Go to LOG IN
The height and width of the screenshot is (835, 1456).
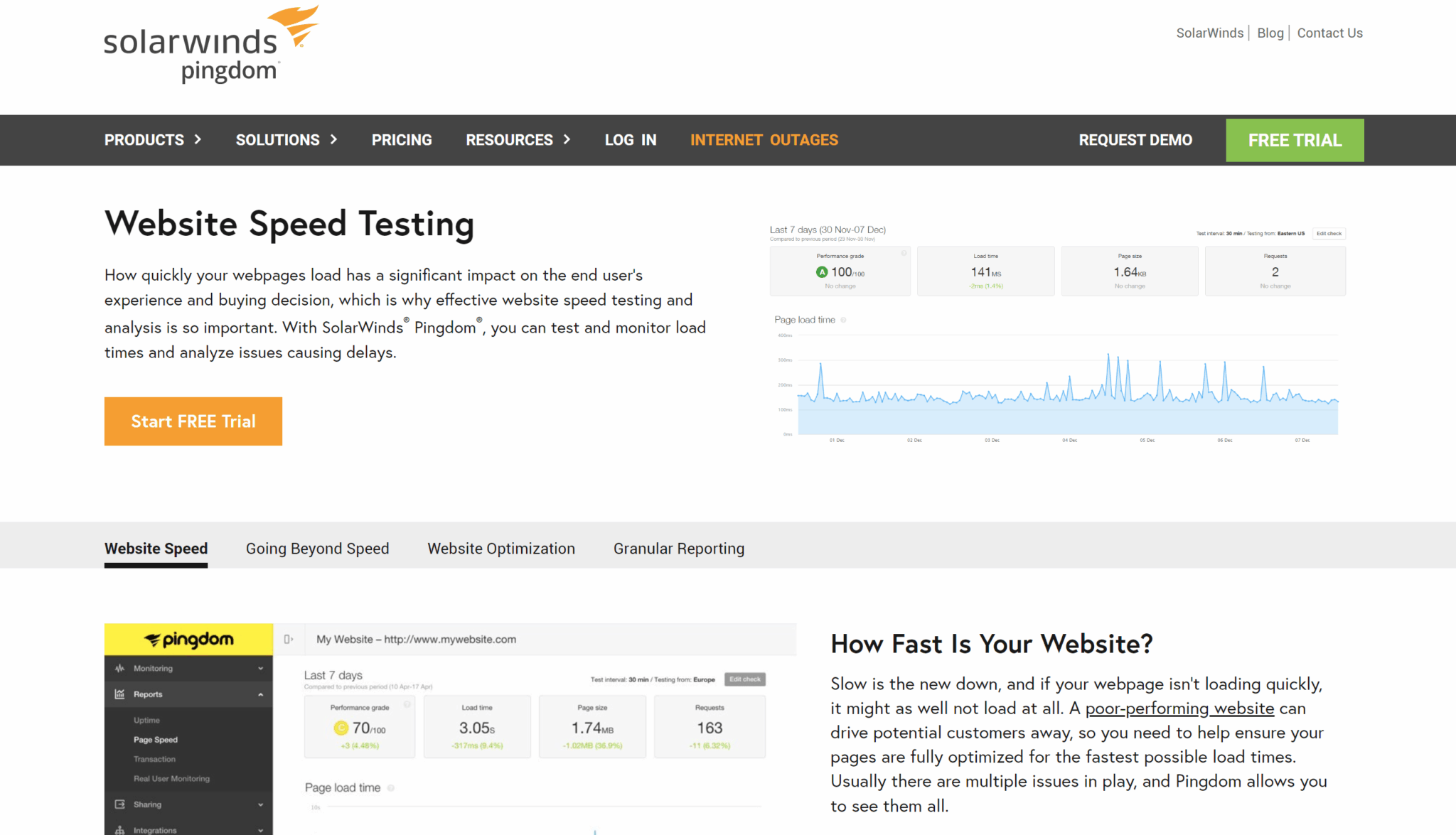coord(631,140)
